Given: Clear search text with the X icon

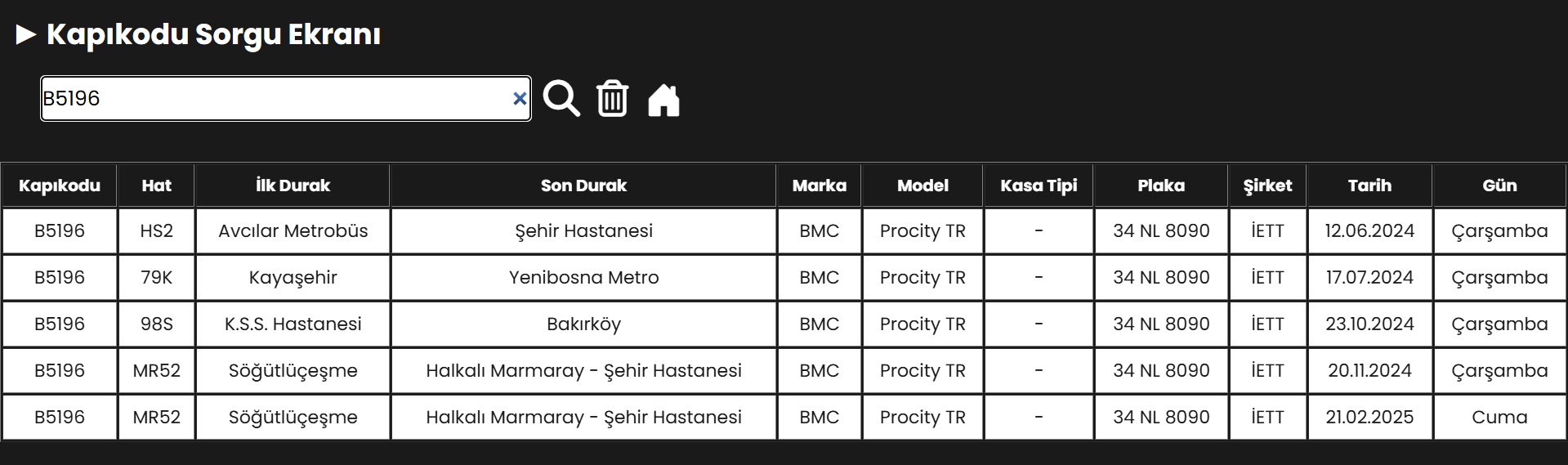Looking at the screenshot, I should [x=519, y=99].
